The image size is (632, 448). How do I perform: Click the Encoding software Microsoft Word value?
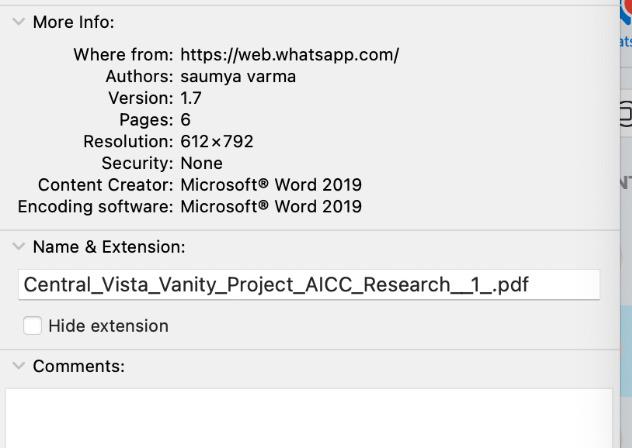[271, 207]
